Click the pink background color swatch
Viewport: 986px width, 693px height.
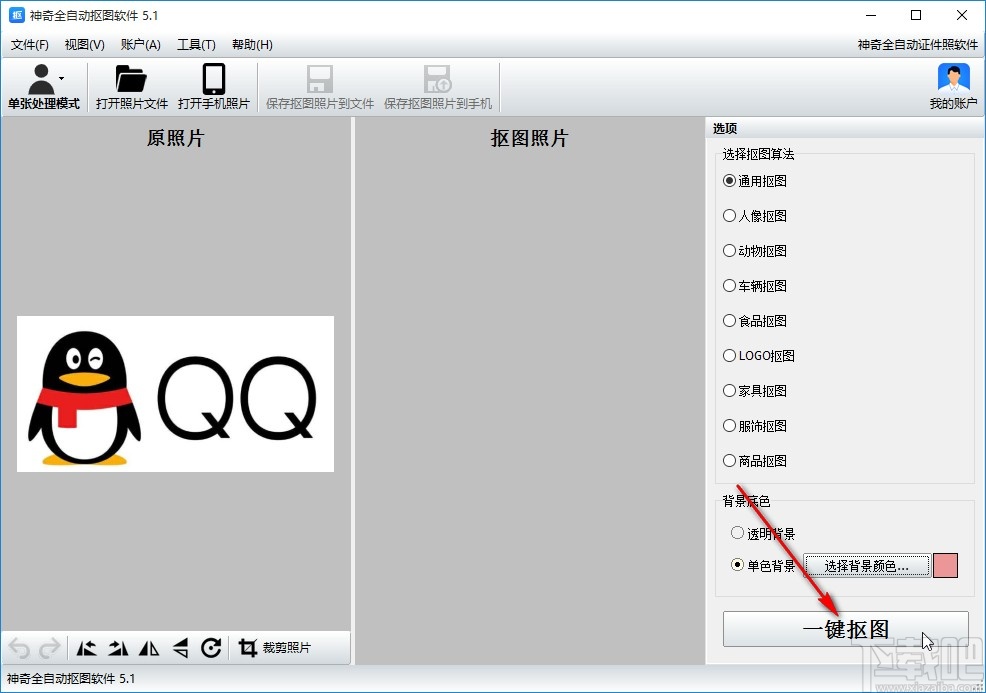pyautogui.click(x=945, y=566)
